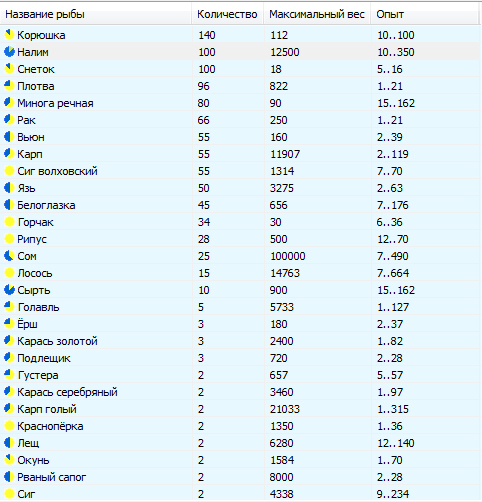The height and width of the screenshot is (502, 482).
Task: Click the moon-shaped icon beside Сом
Action: coord(9,256)
